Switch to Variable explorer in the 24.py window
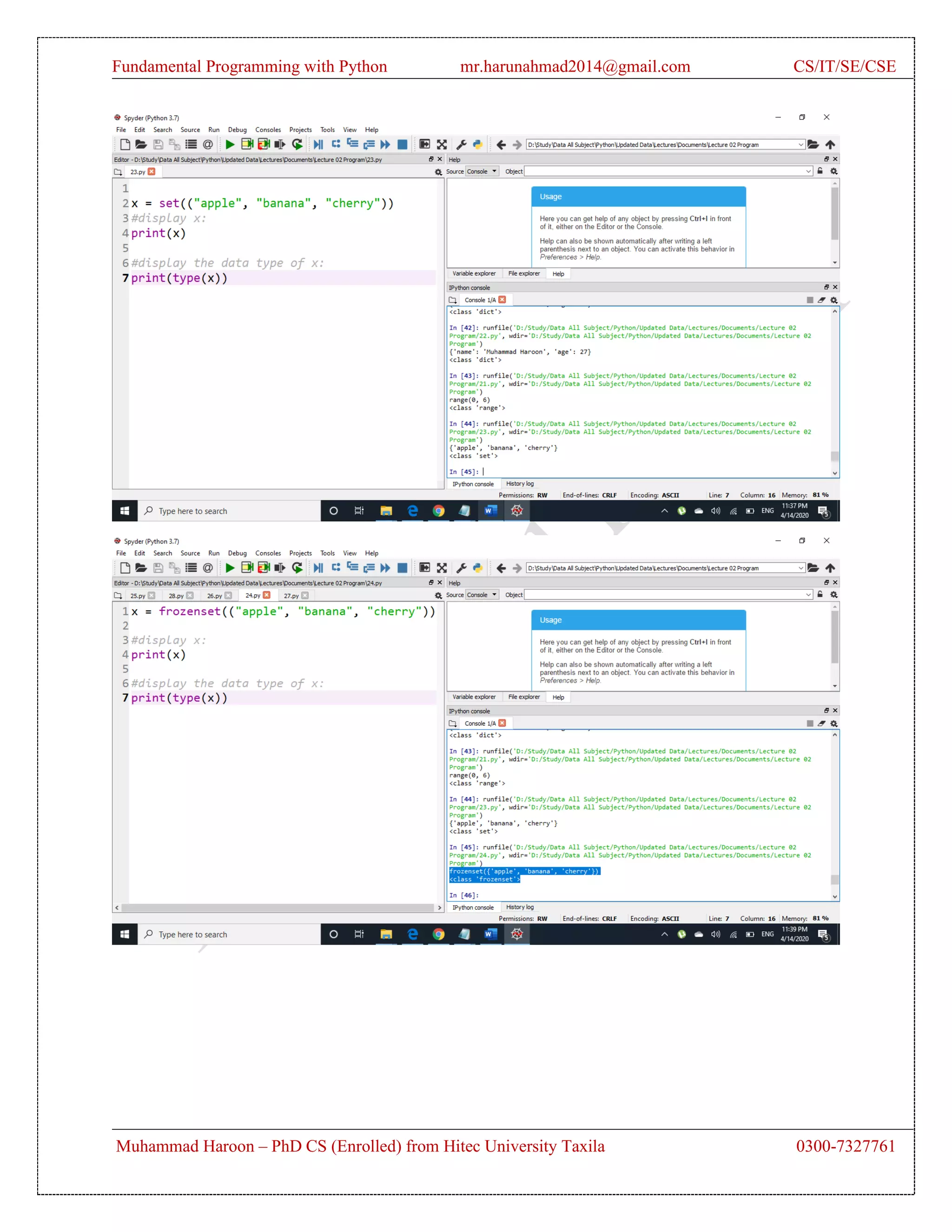This screenshot has width=952, height=1232. click(x=474, y=697)
